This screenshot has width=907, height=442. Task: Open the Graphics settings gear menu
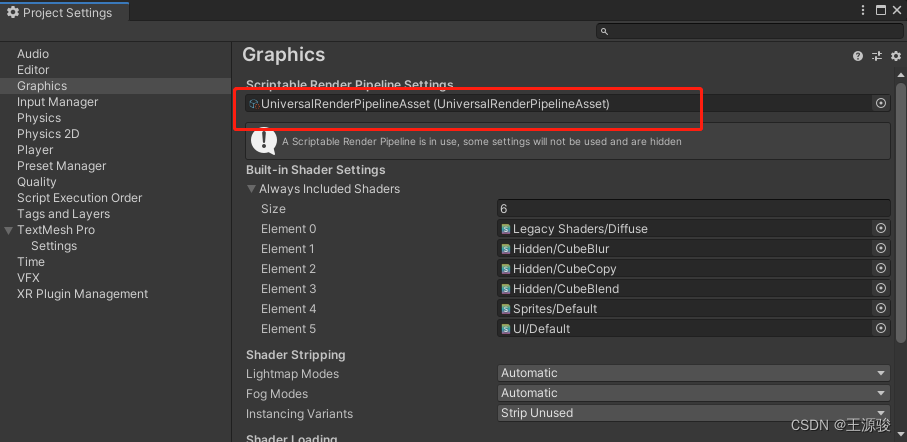point(896,56)
